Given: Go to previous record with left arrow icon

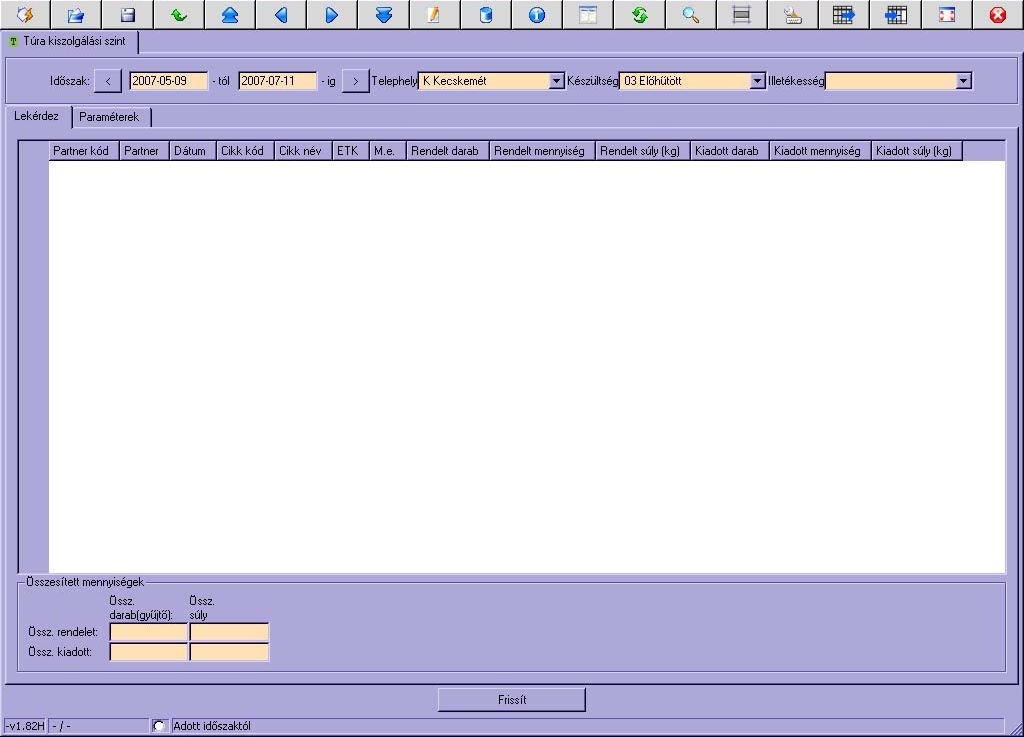Looking at the screenshot, I should pos(281,15).
